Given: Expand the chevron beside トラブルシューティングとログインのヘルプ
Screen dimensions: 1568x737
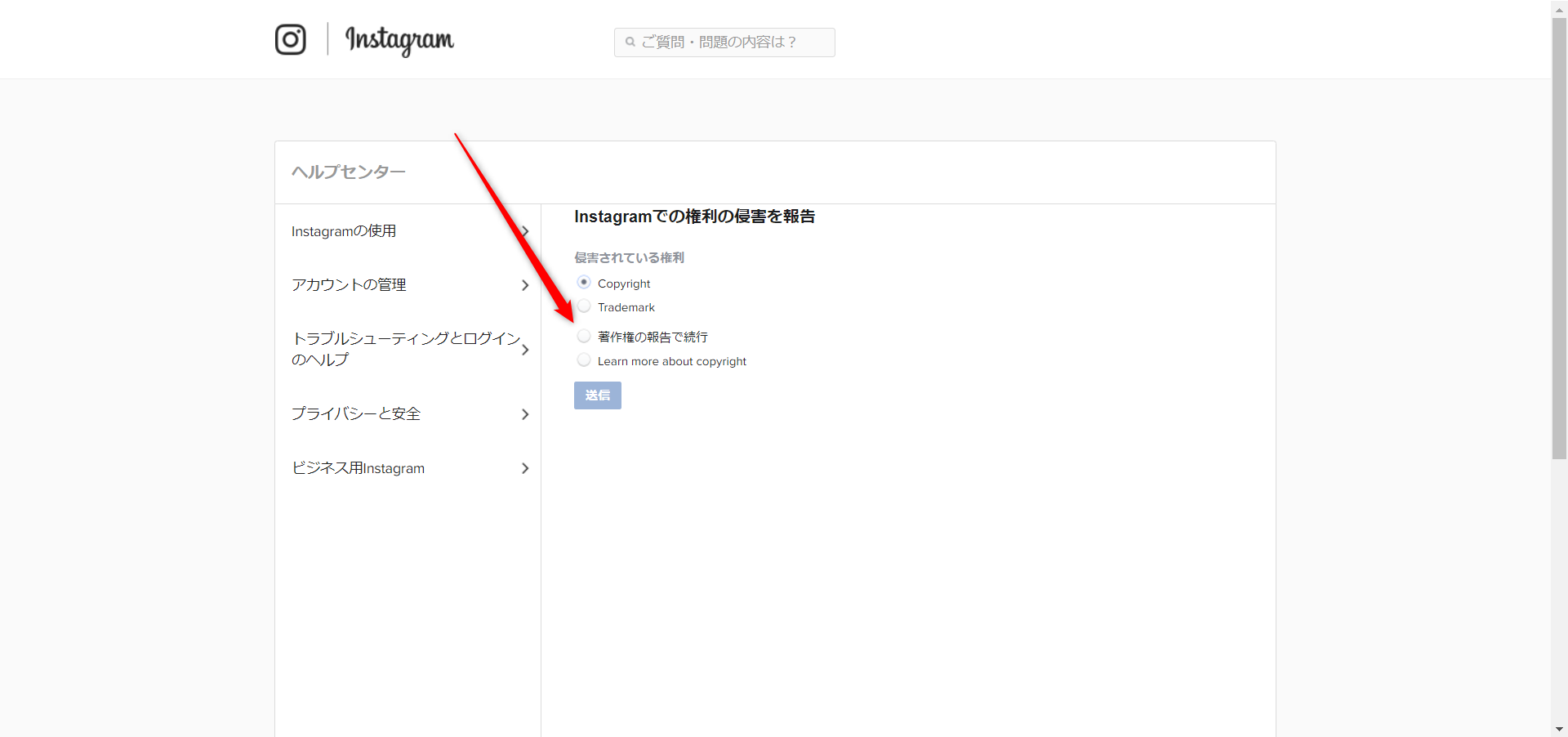Looking at the screenshot, I should click(525, 350).
